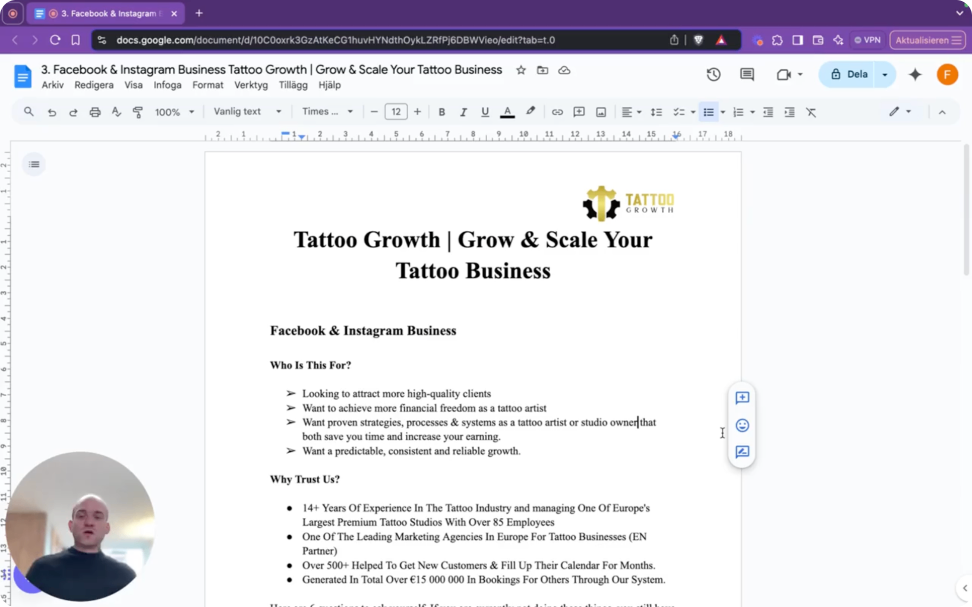Open the Infoga menu
Screen dimensions: 972x607
click(x=167, y=85)
